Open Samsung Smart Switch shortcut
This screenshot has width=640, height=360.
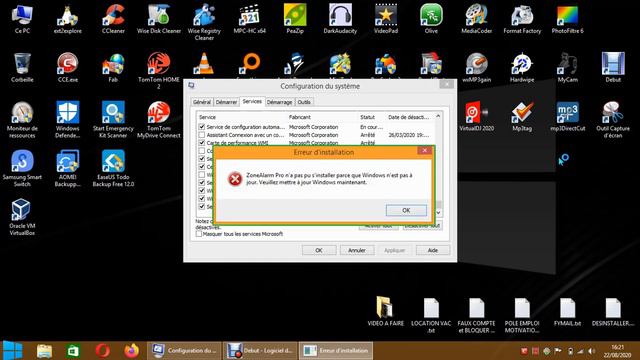click(x=22, y=168)
